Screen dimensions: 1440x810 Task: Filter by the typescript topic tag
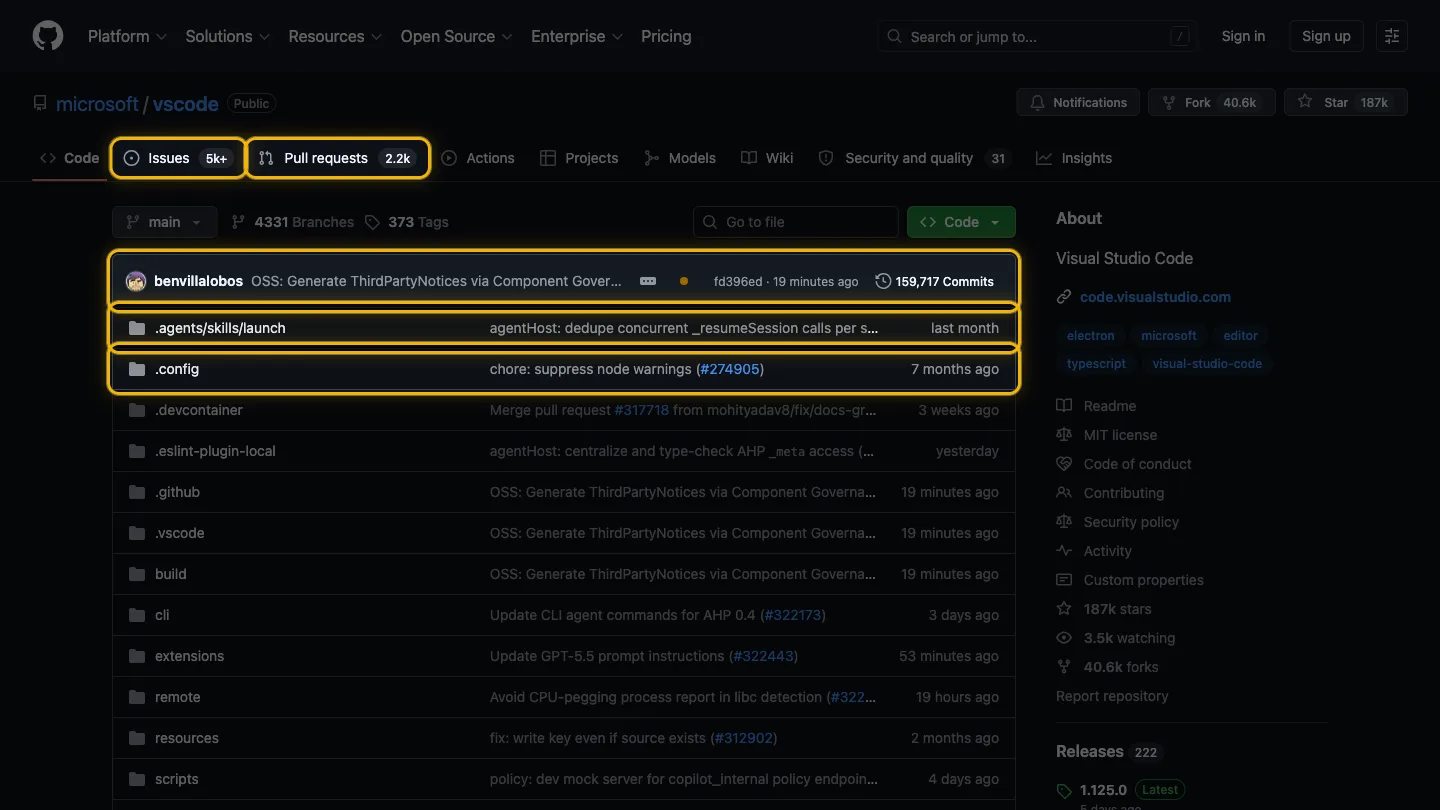[1096, 364]
